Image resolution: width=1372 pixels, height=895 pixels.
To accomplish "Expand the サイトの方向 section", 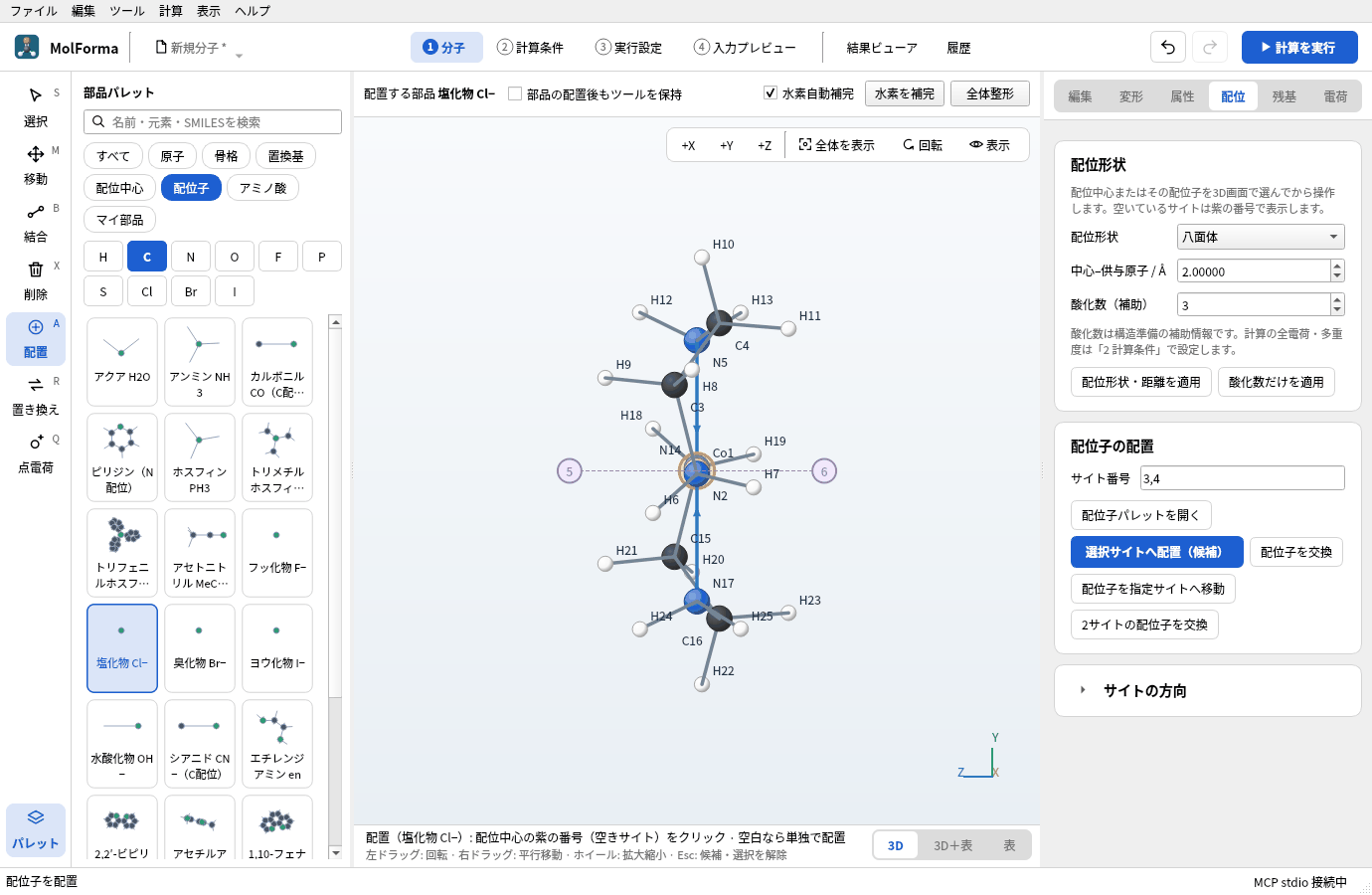I will [1207, 690].
